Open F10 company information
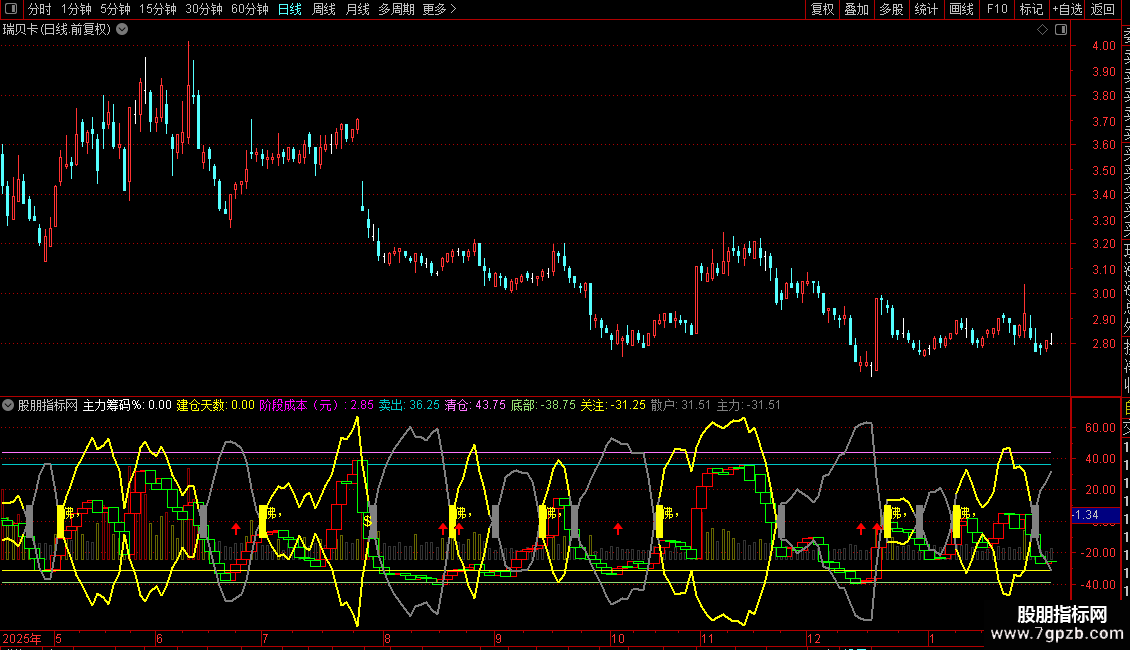Viewport: 1130px width, 650px height. point(997,9)
